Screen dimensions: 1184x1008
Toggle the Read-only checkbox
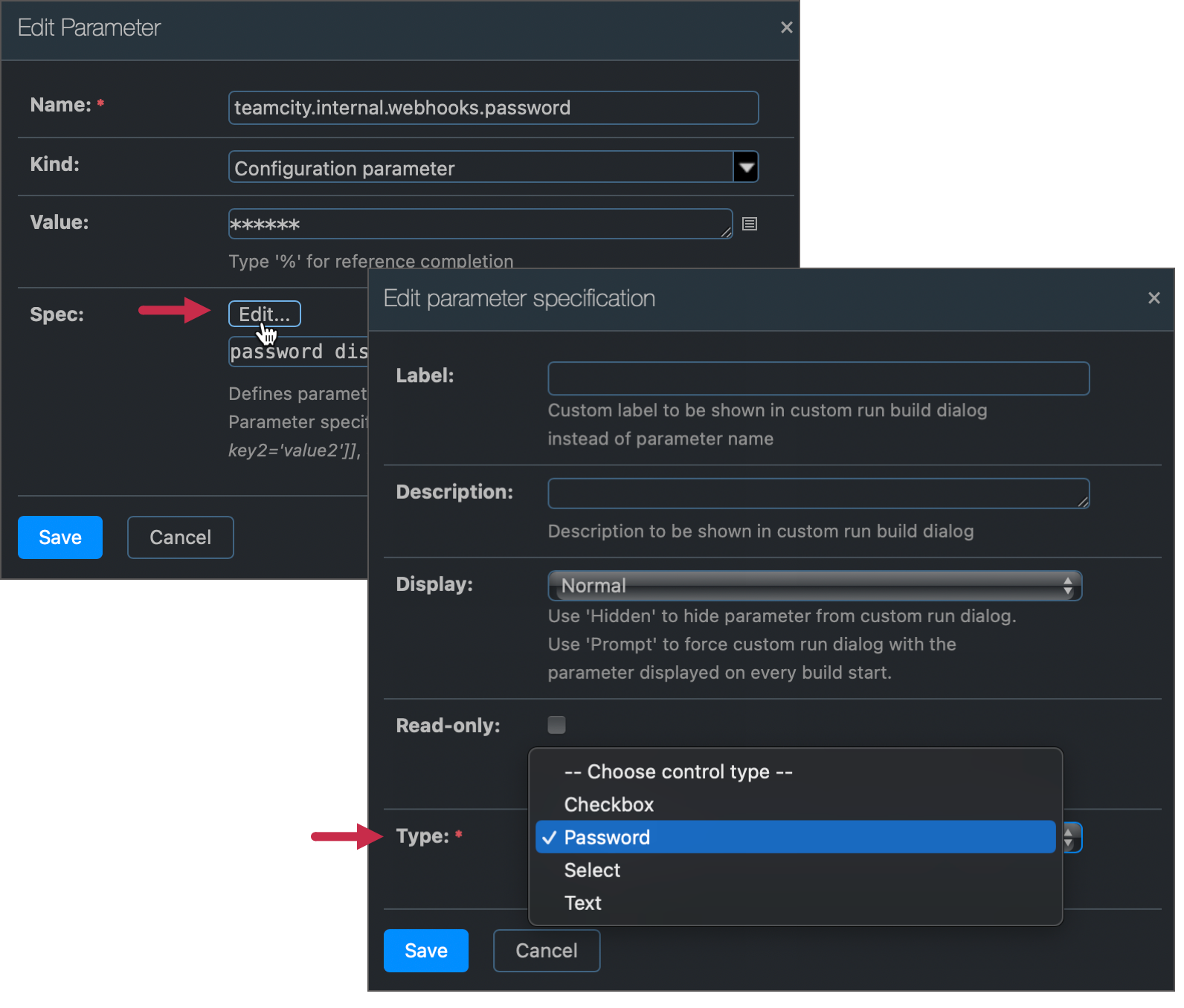(556, 725)
